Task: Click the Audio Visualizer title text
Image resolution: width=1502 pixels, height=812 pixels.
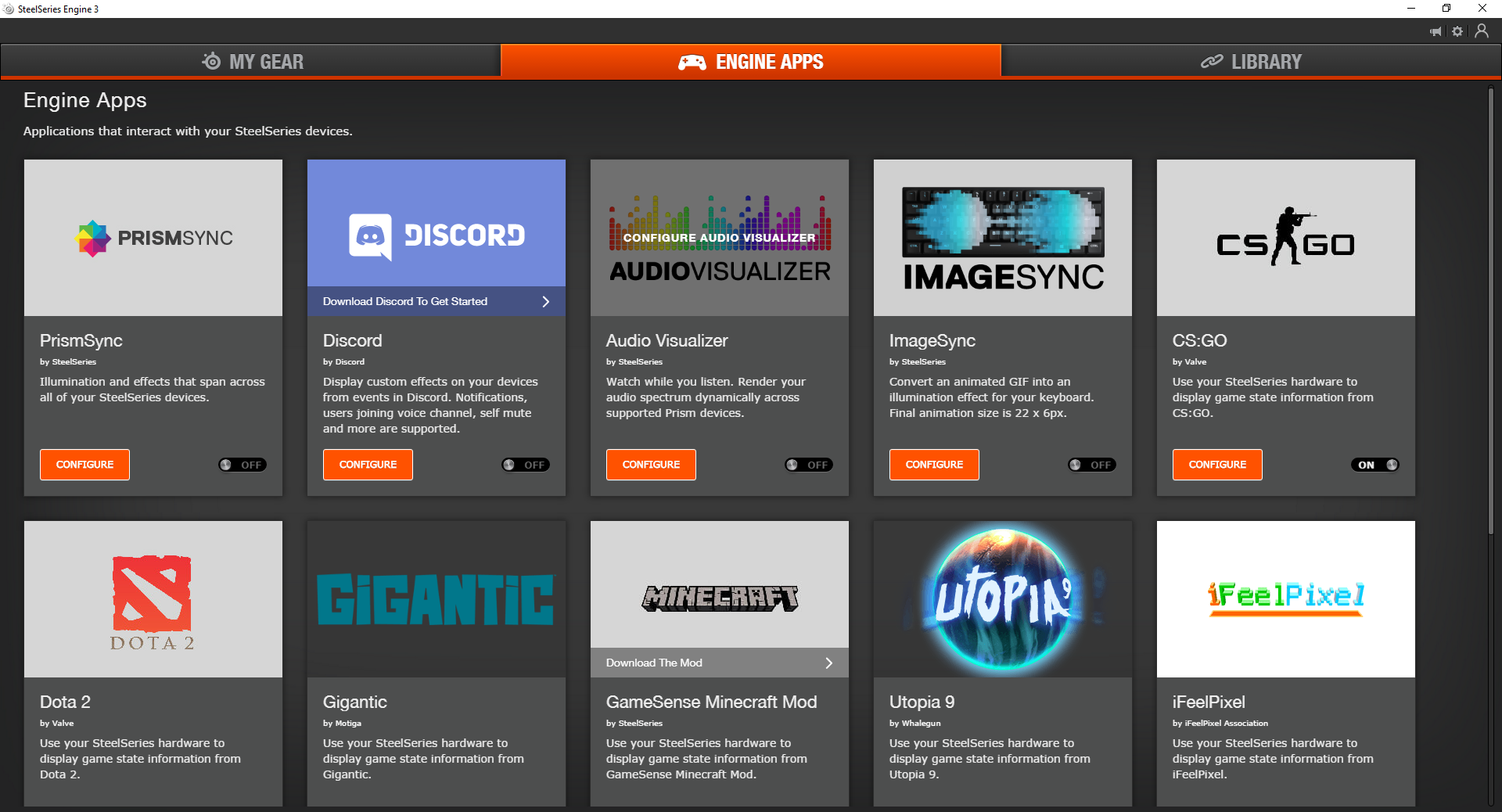Action: coord(667,340)
